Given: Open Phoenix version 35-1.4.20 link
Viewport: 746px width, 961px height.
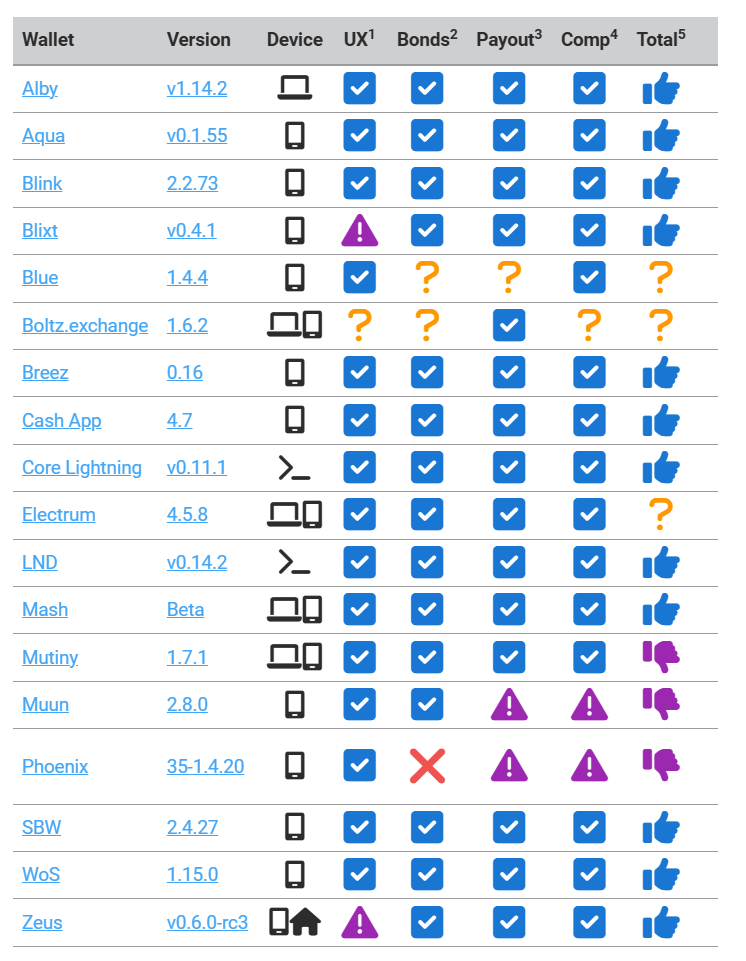Looking at the screenshot, I should (205, 766).
